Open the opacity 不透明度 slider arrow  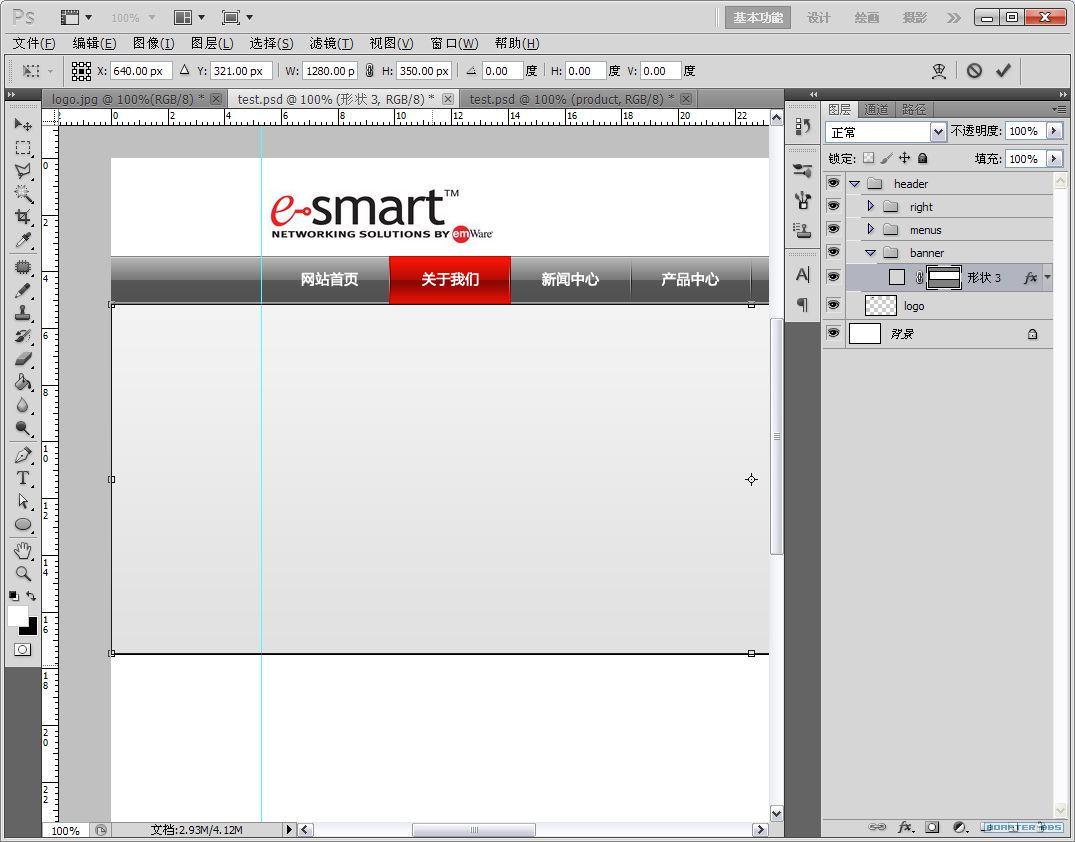click(1054, 131)
